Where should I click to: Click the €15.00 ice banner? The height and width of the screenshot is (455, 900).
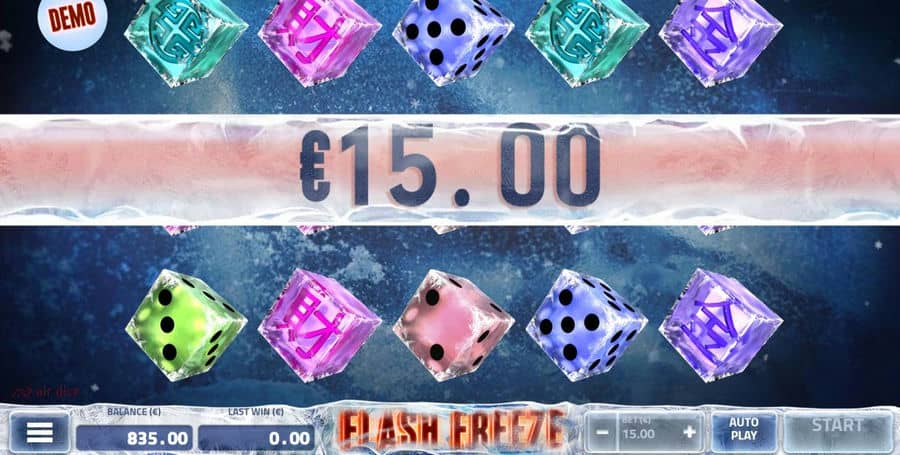pyautogui.click(x=450, y=170)
